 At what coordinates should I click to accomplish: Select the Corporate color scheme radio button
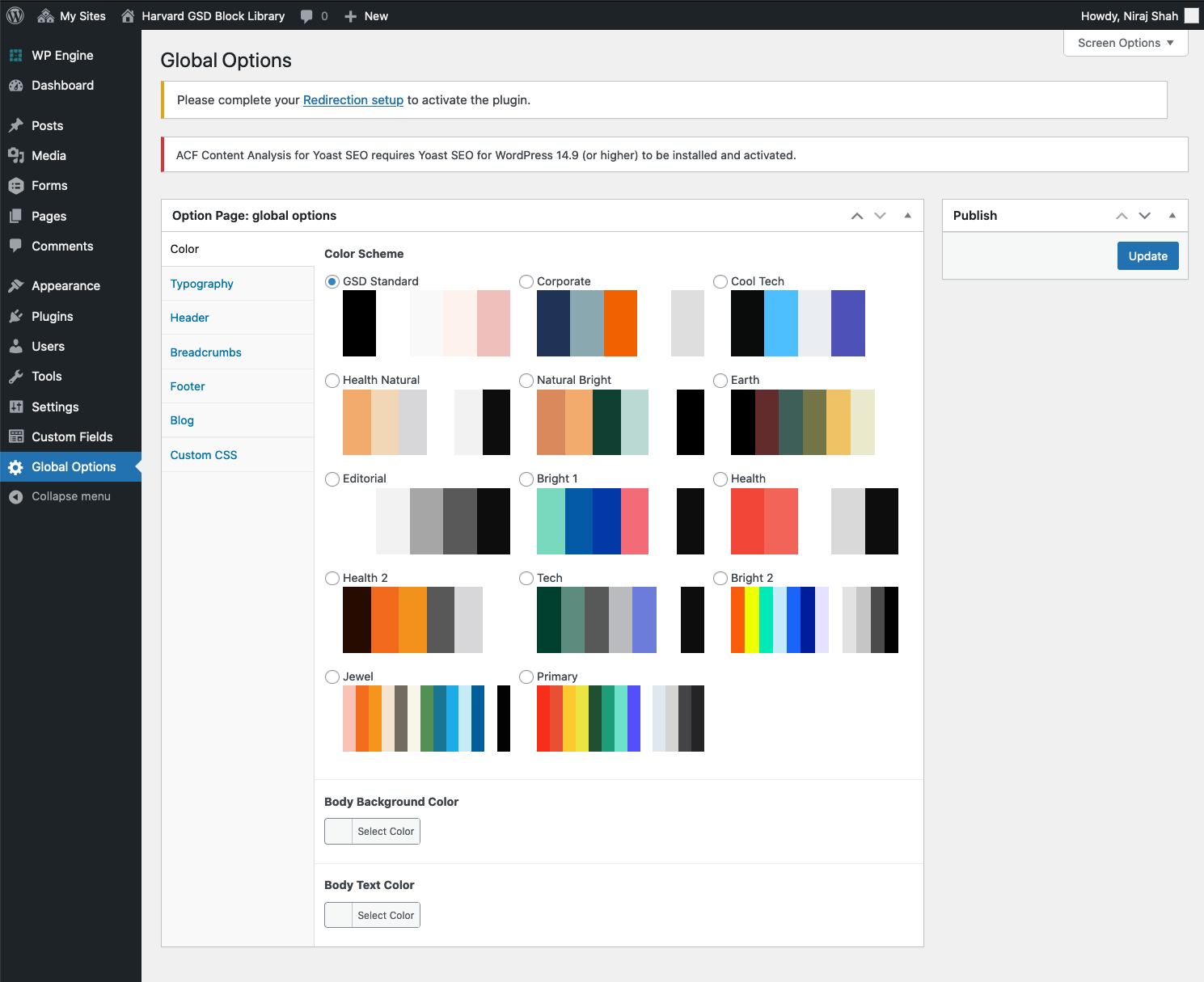click(x=526, y=281)
